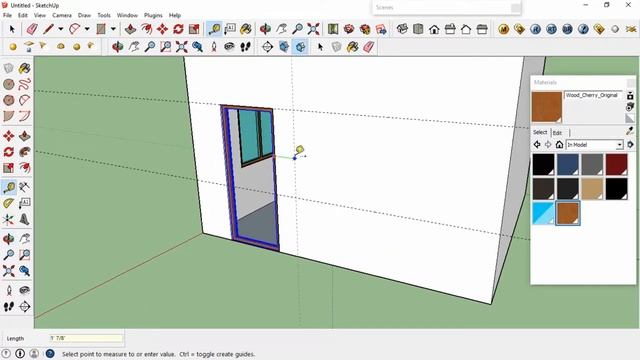Screen dimensions: 640x360
Task: Switch to Select tab in Materials panel
Action: click(x=540, y=132)
